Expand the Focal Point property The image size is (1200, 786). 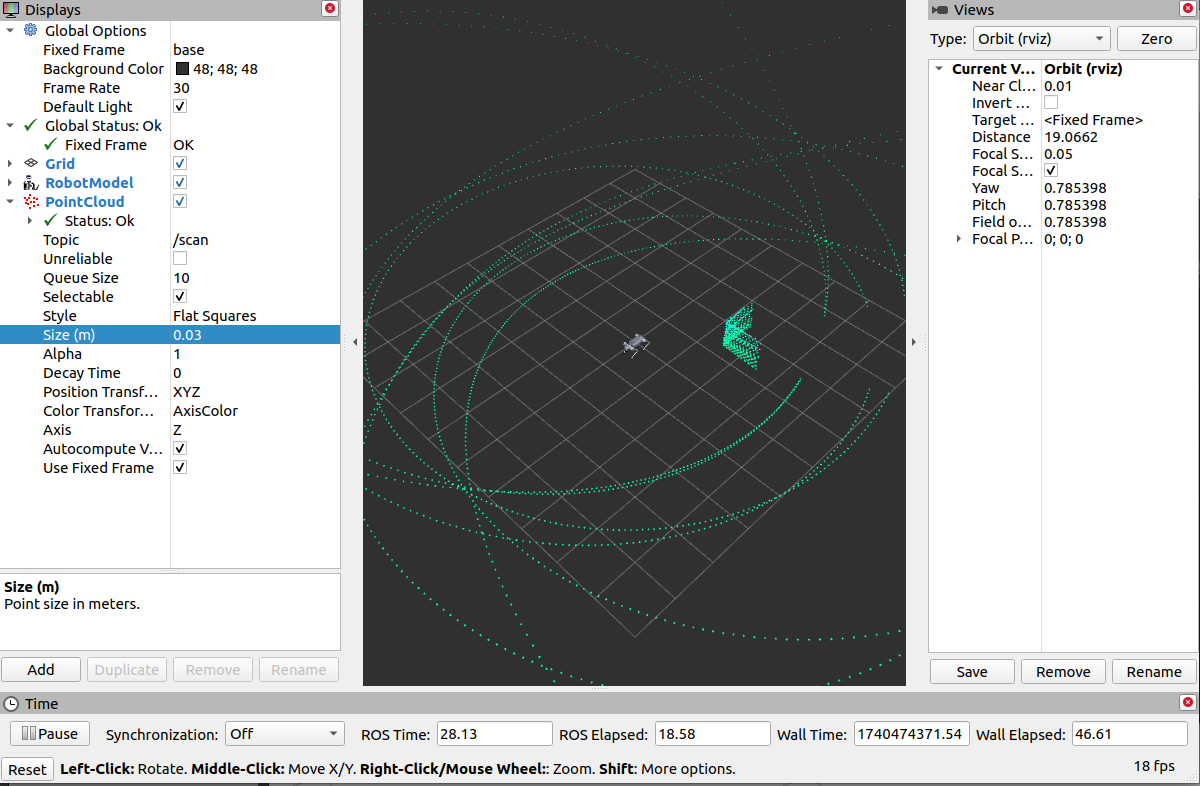click(x=959, y=239)
